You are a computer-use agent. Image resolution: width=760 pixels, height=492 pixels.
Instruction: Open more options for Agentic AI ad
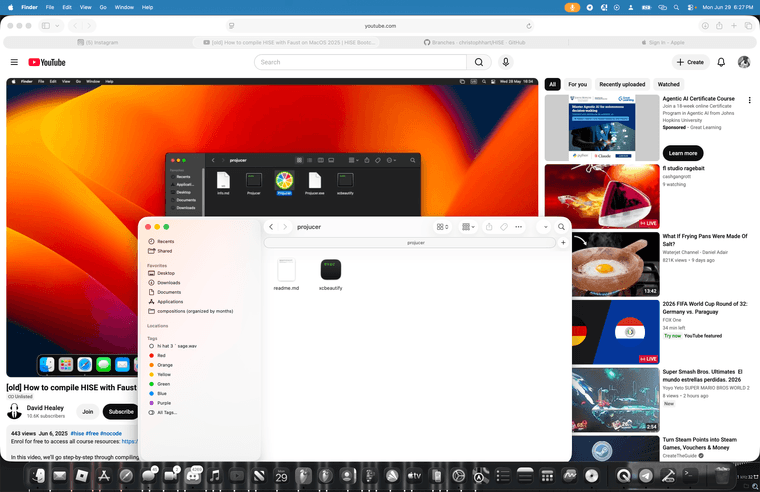(749, 100)
